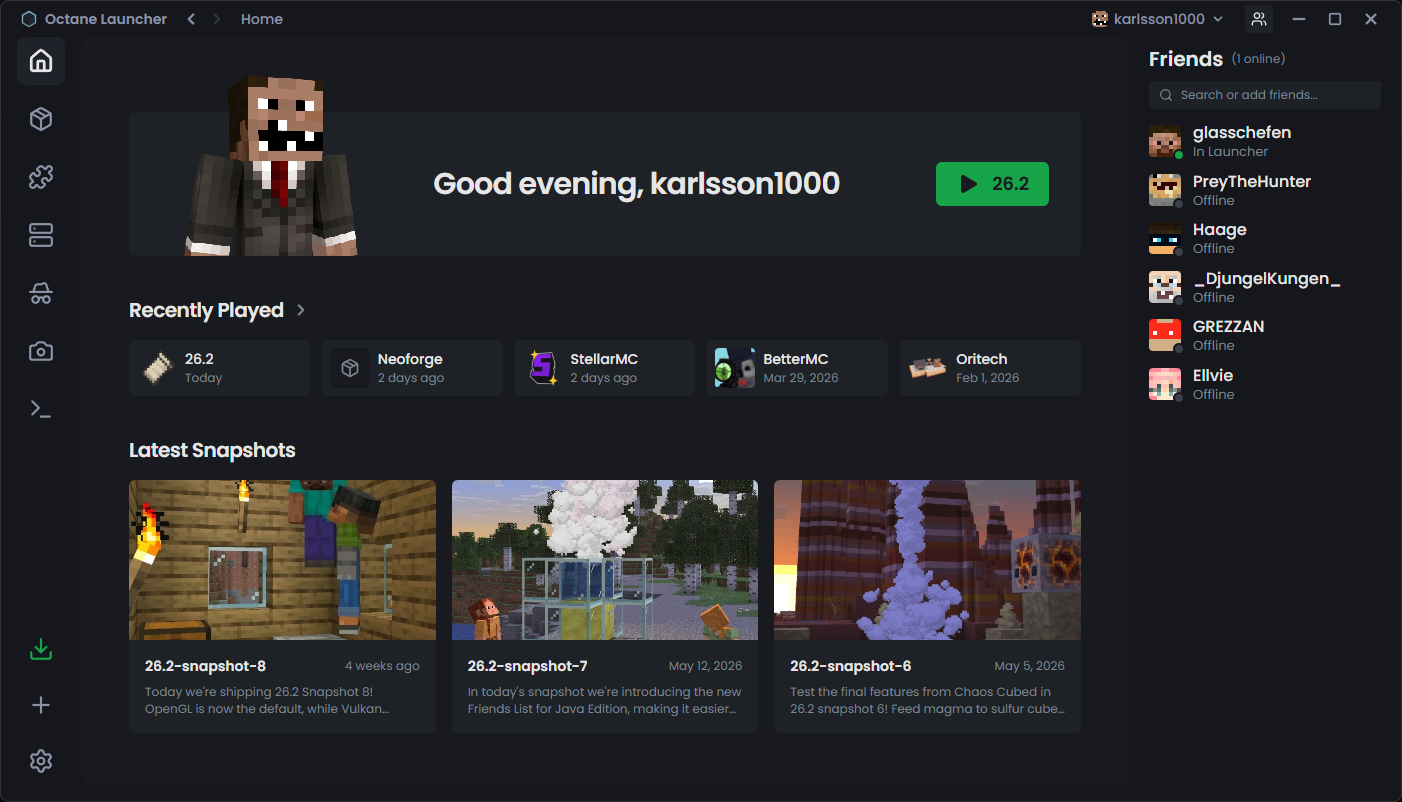
Task: Open the BetterMC recently played card
Action: click(x=797, y=368)
